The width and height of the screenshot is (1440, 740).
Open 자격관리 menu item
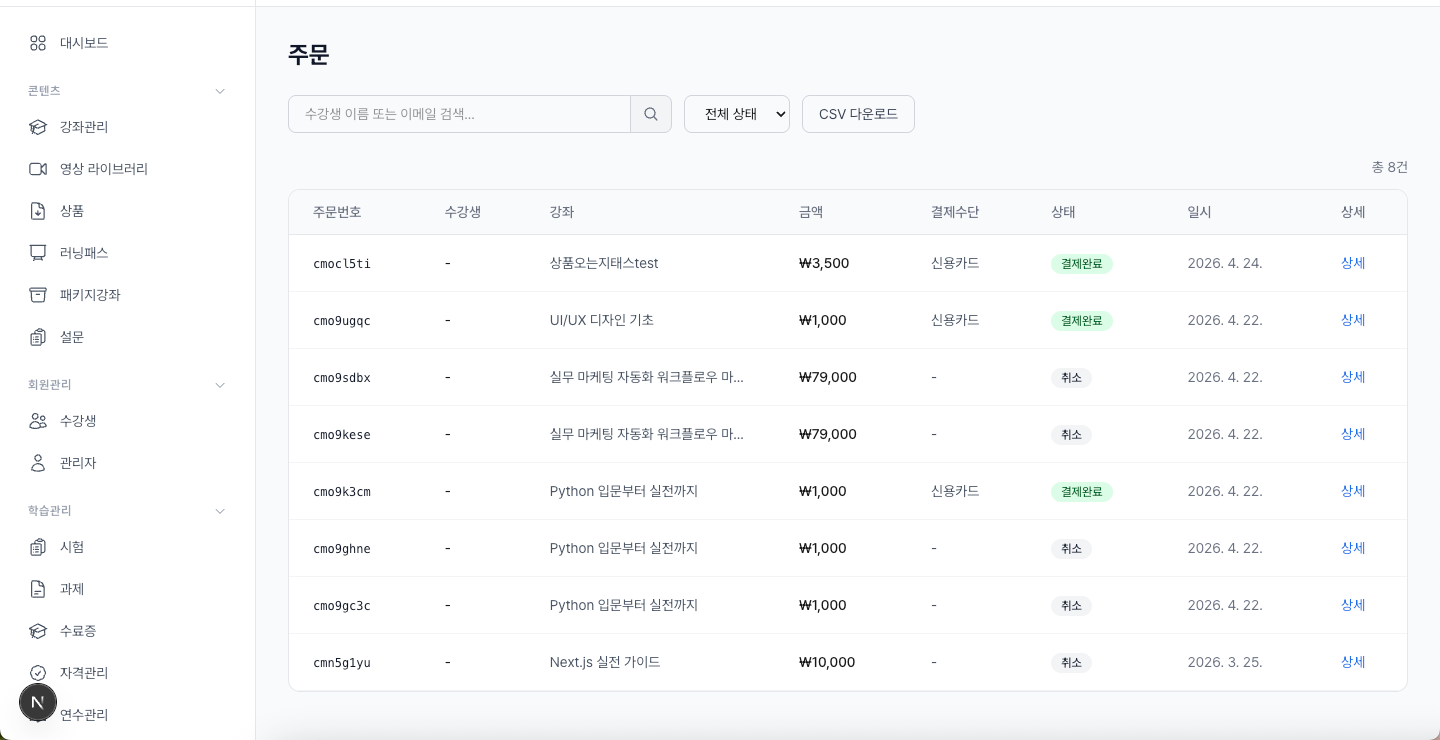[128, 673]
